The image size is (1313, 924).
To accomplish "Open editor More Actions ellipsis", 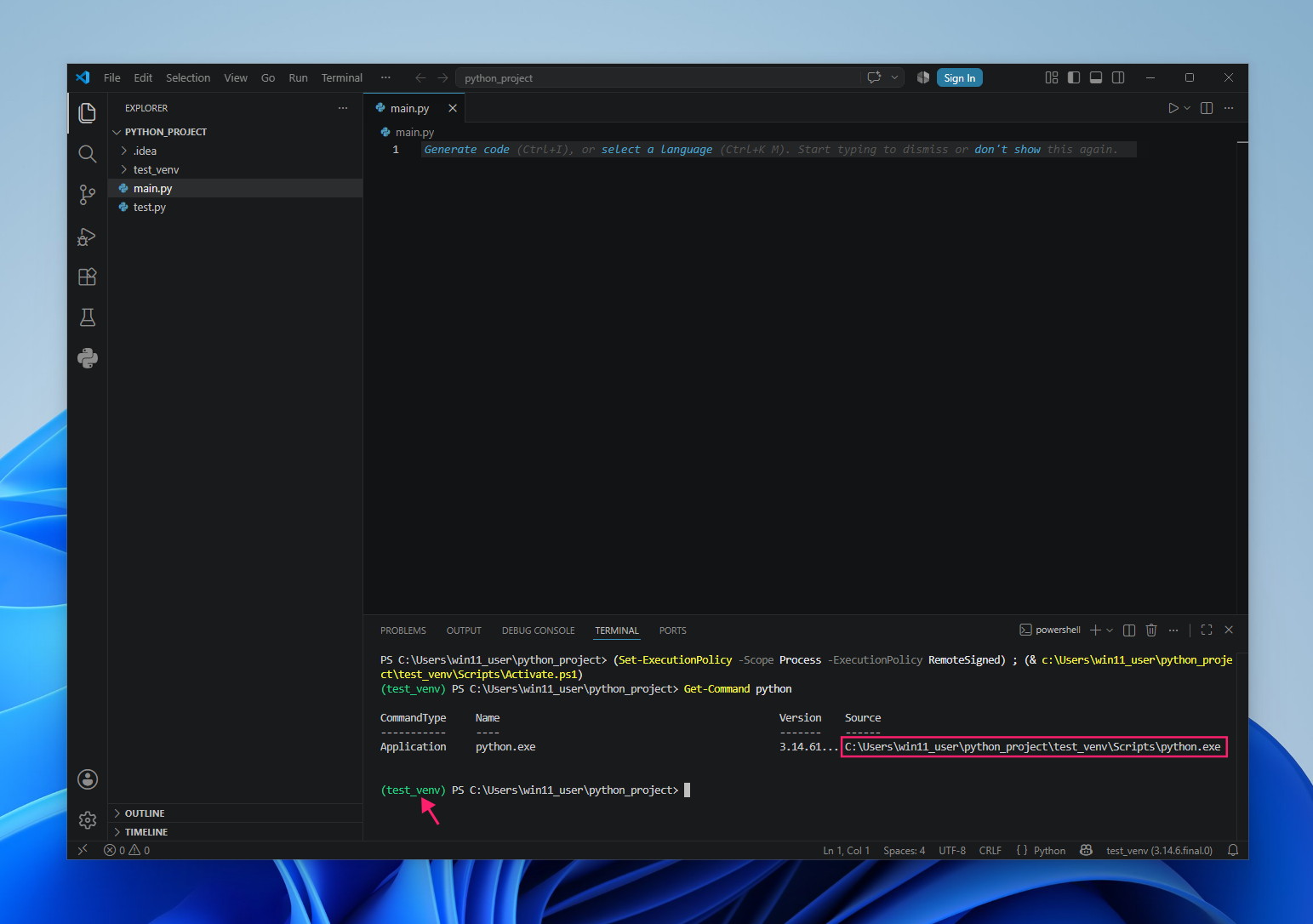I will (1229, 108).
